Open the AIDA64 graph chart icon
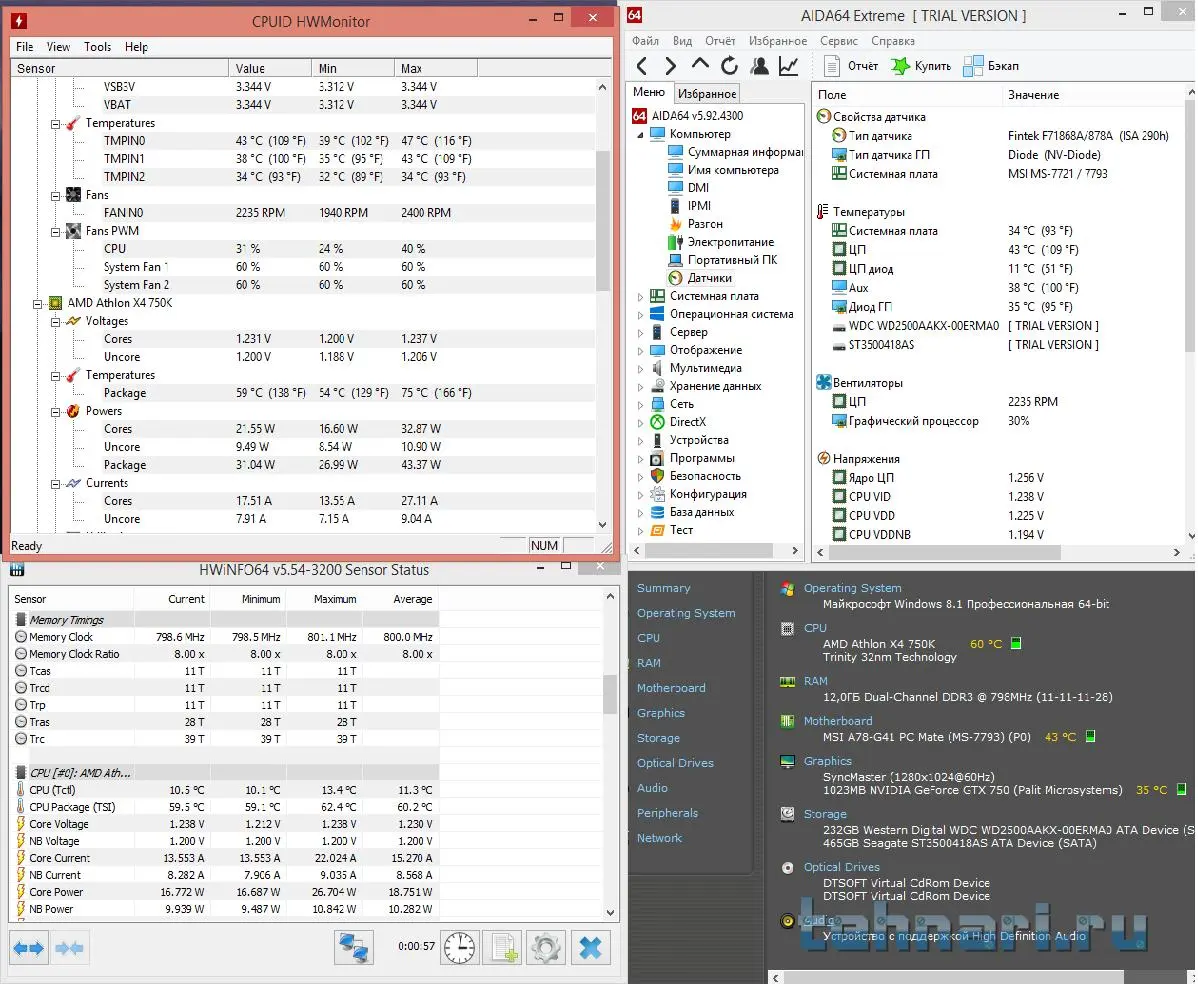This screenshot has height=984, width=1198. coord(789,66)
